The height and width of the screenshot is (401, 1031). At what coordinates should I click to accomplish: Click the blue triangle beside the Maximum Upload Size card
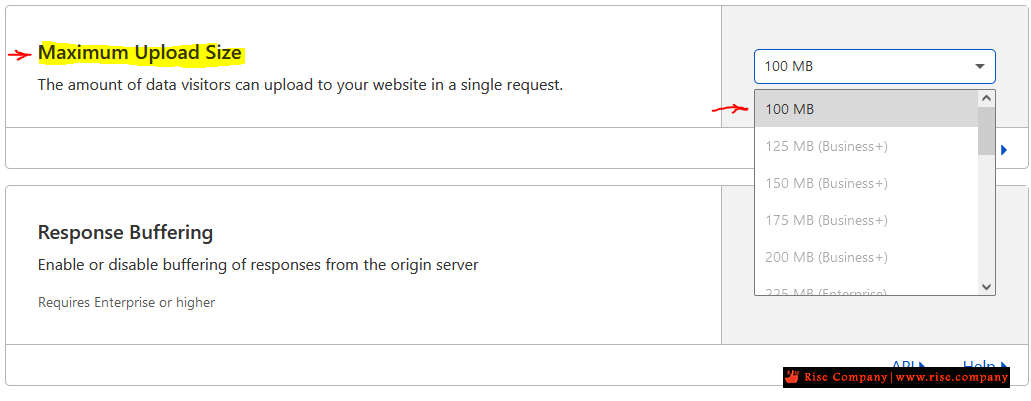pos(1004,150)
